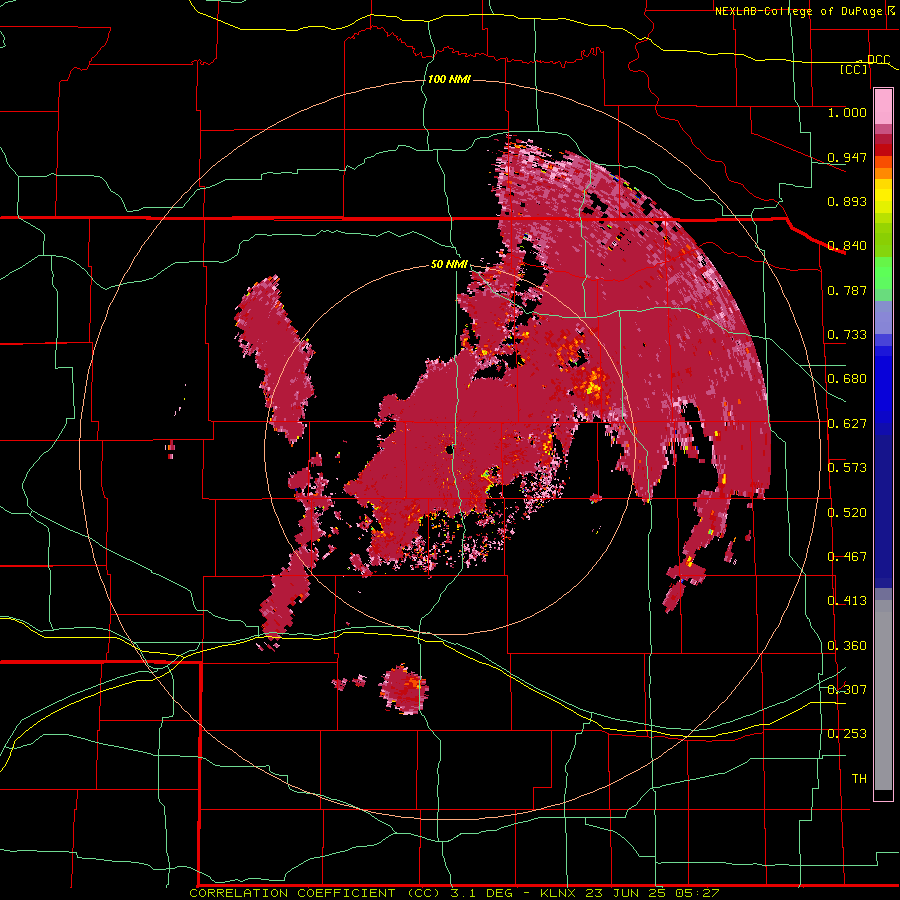Select the 0.733 scale value
The height and width of the screenshot is (900, 900).
[847, 335]
